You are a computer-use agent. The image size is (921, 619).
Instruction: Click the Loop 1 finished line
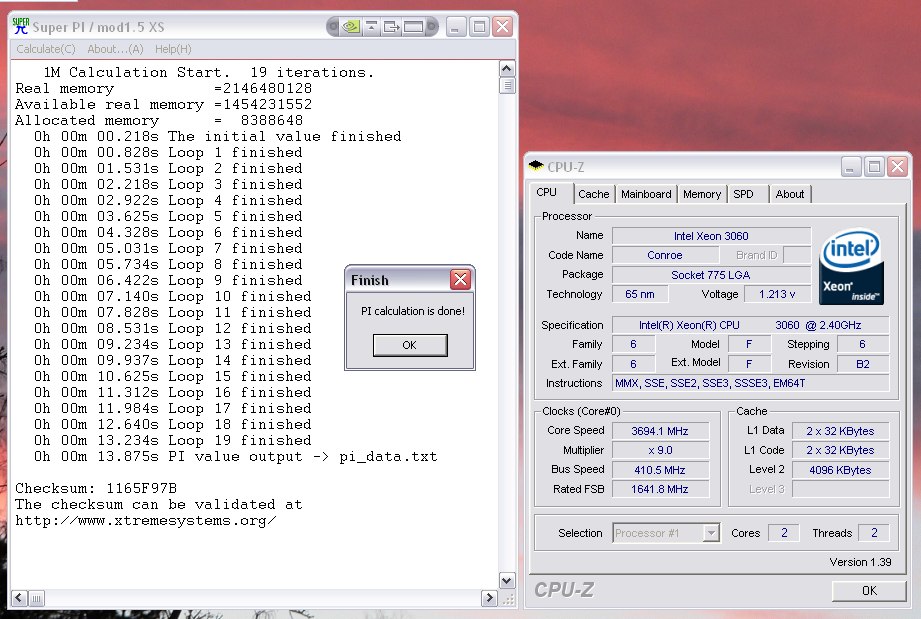[x=168, y=152]
